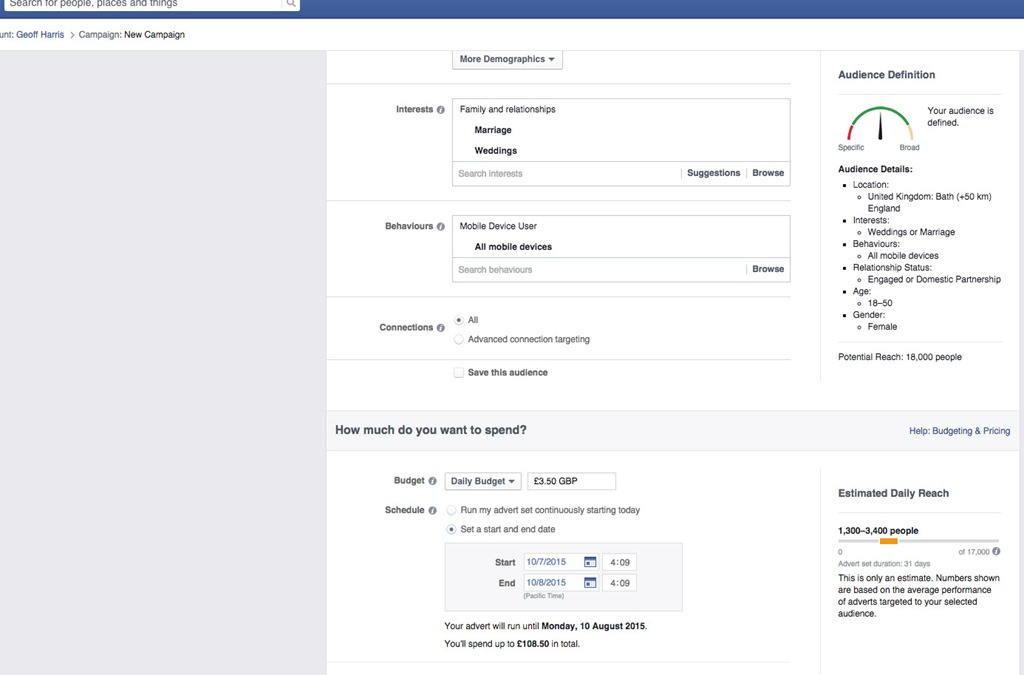Screen dimensions: 1024x675
Task: Click the Interests info icon
Action: (x=441, y=110)
